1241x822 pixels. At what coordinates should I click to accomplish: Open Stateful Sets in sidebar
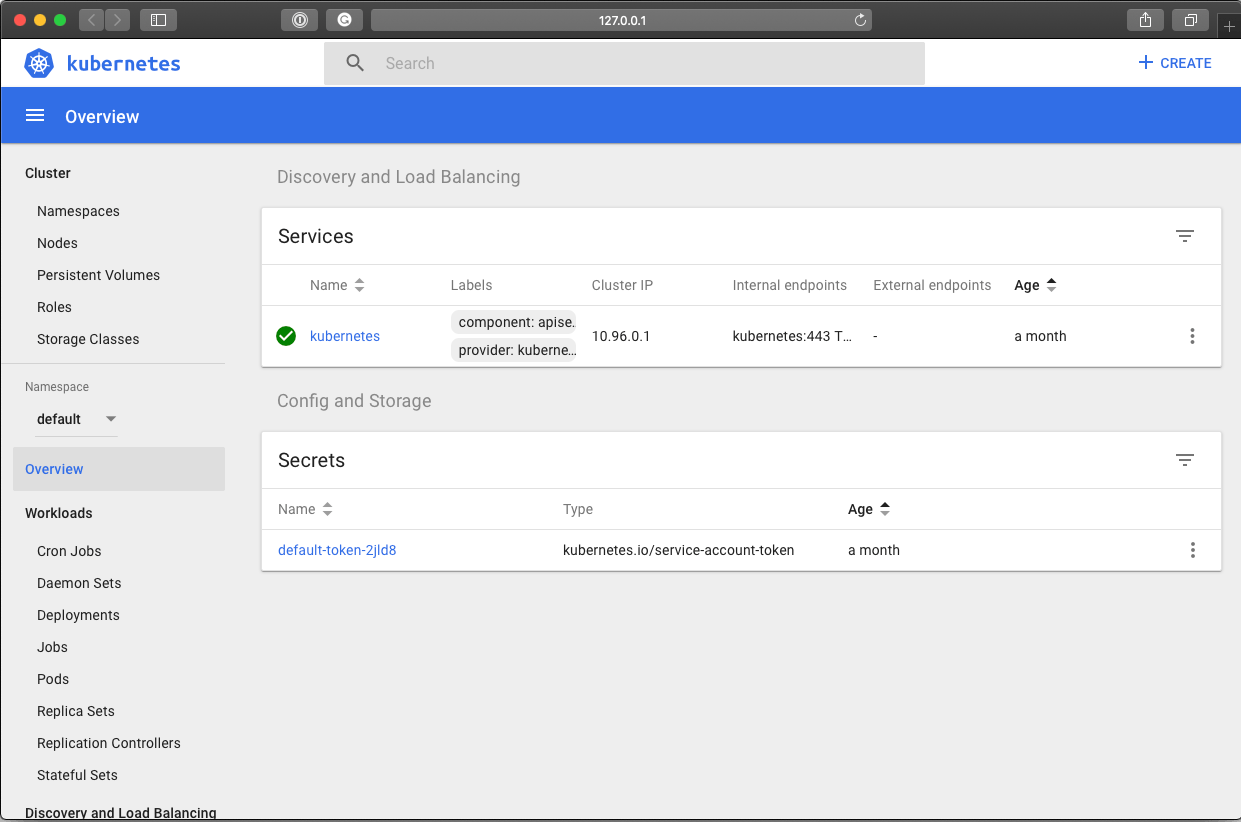77,775
